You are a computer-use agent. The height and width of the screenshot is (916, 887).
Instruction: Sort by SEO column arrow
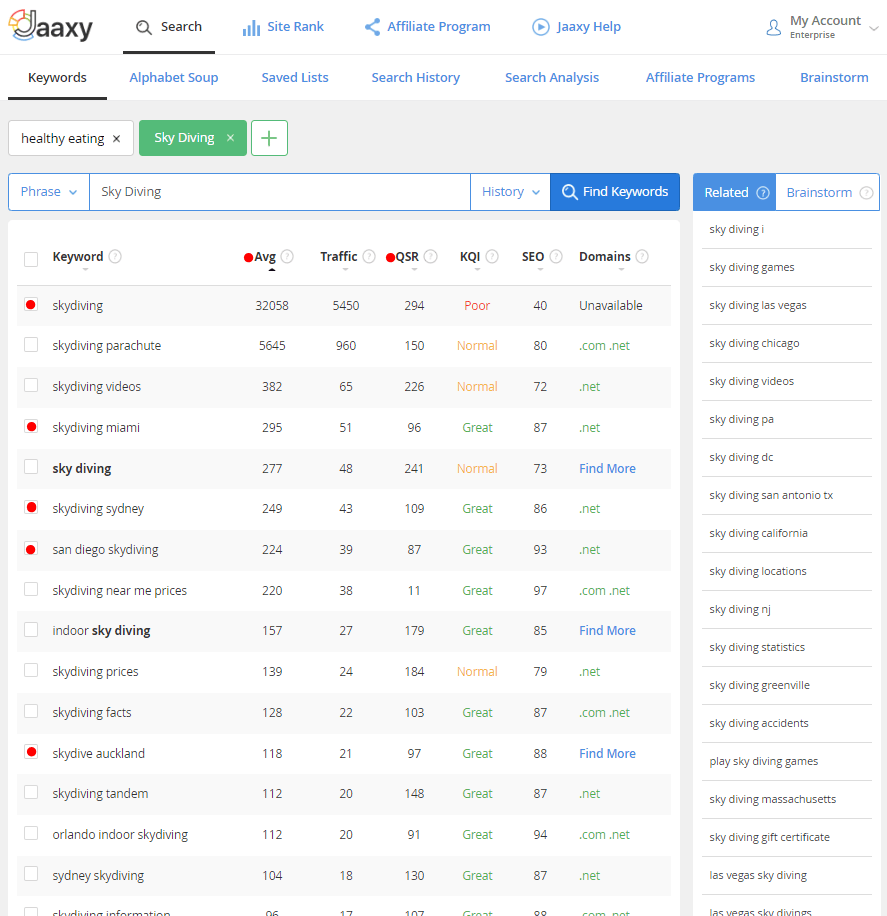coord(540,269)
